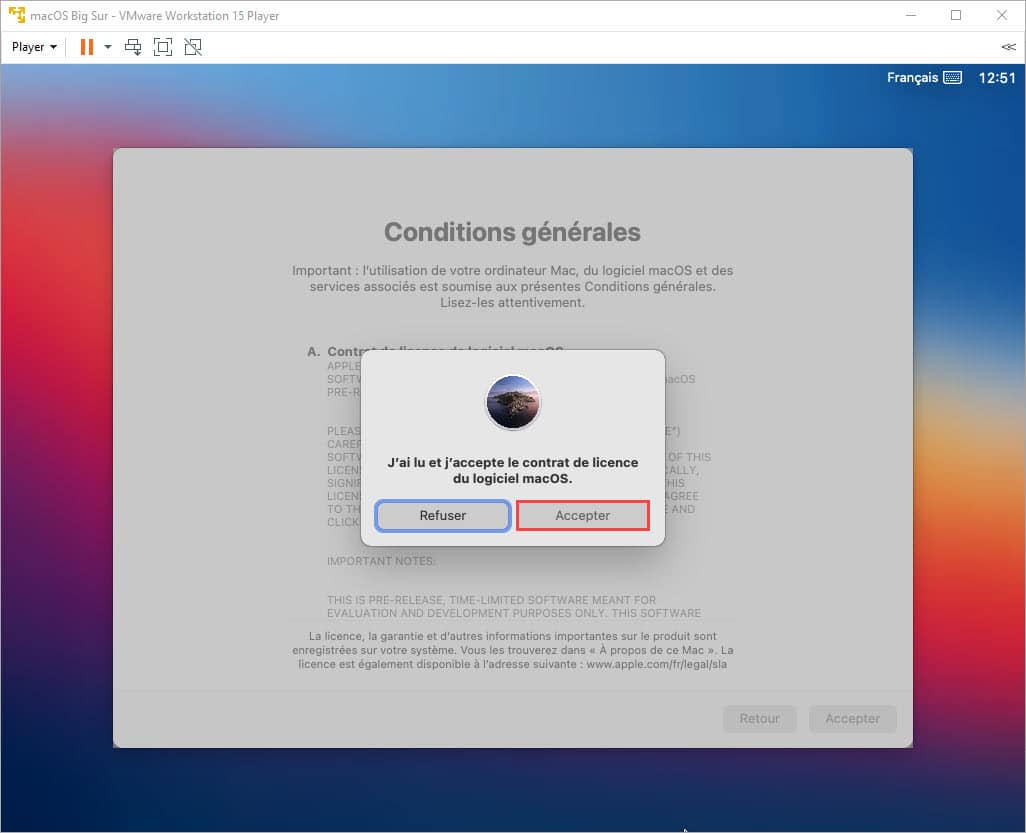Close the VMware Player window

[1002, 15]
